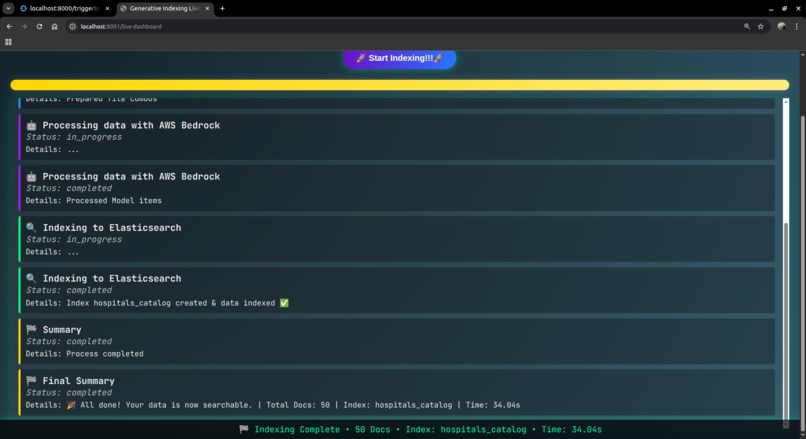
Task: Open the browser home icon
Action: click(54, 26)
